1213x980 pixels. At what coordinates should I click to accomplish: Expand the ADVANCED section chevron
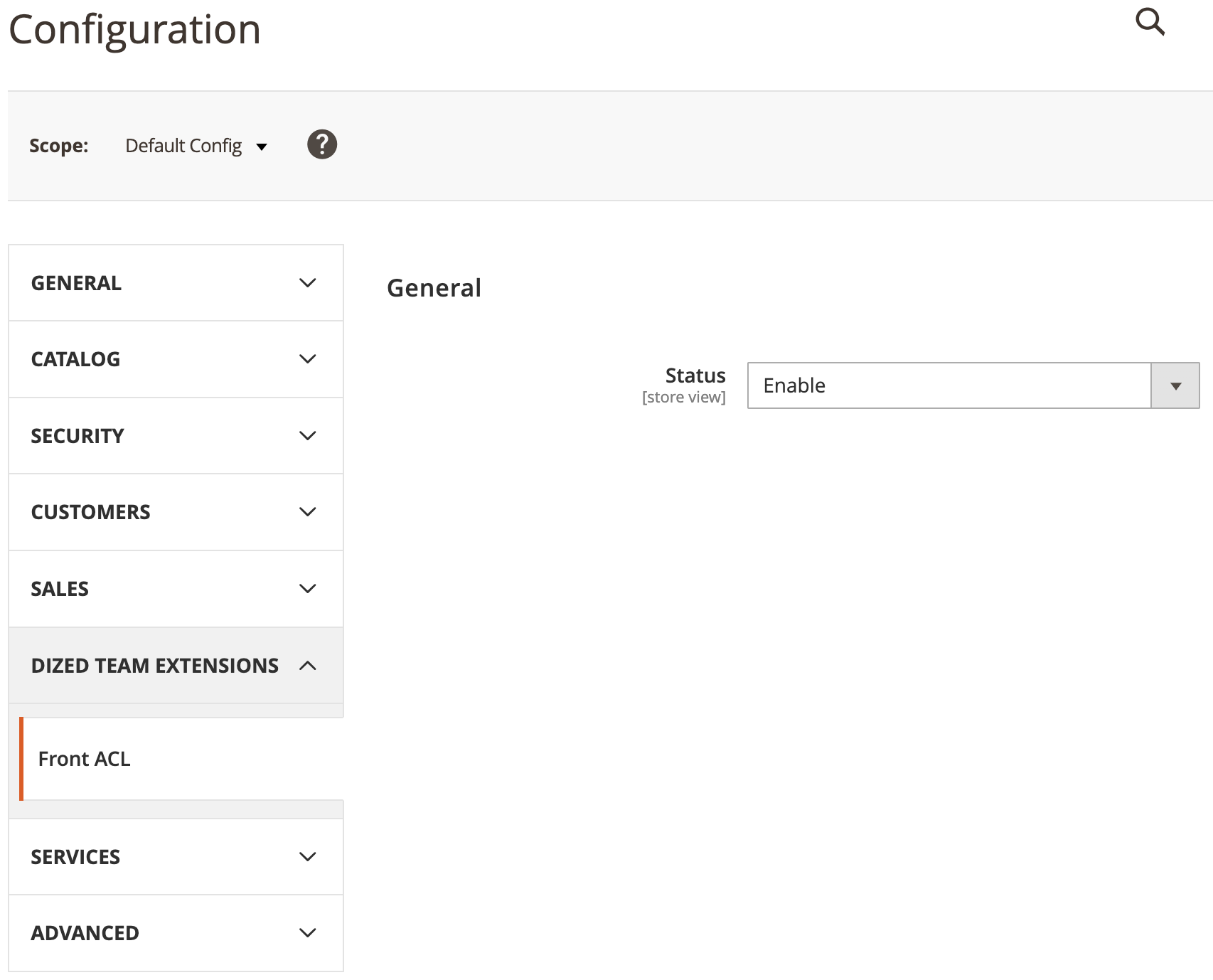(x=307, y=933)
